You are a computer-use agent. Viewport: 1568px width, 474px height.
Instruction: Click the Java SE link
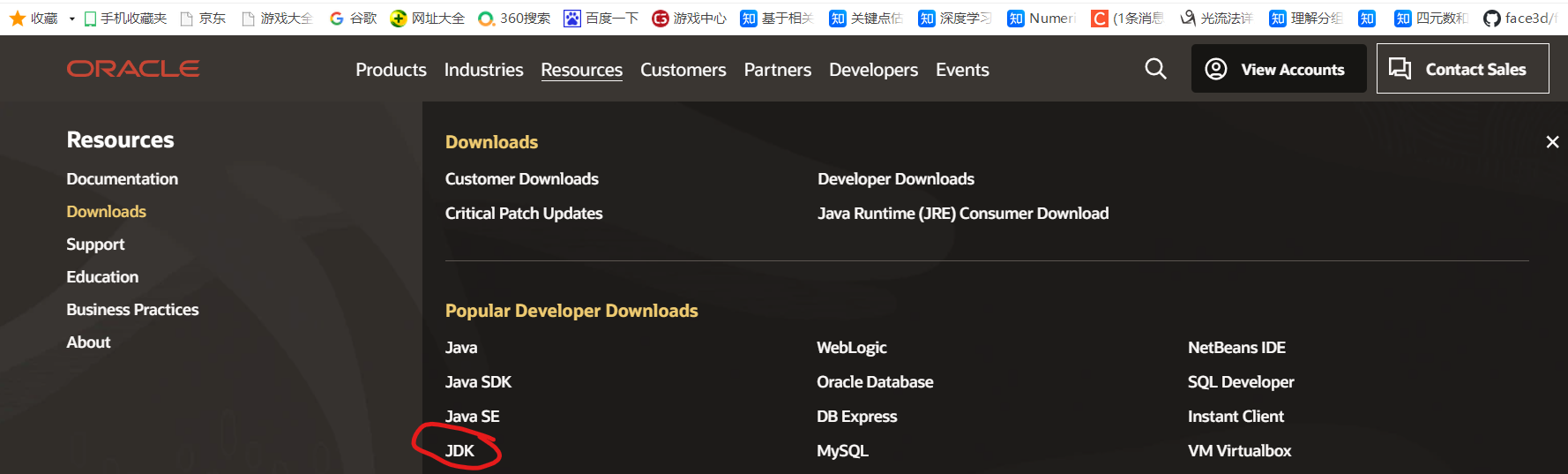(x=472, y=417)
